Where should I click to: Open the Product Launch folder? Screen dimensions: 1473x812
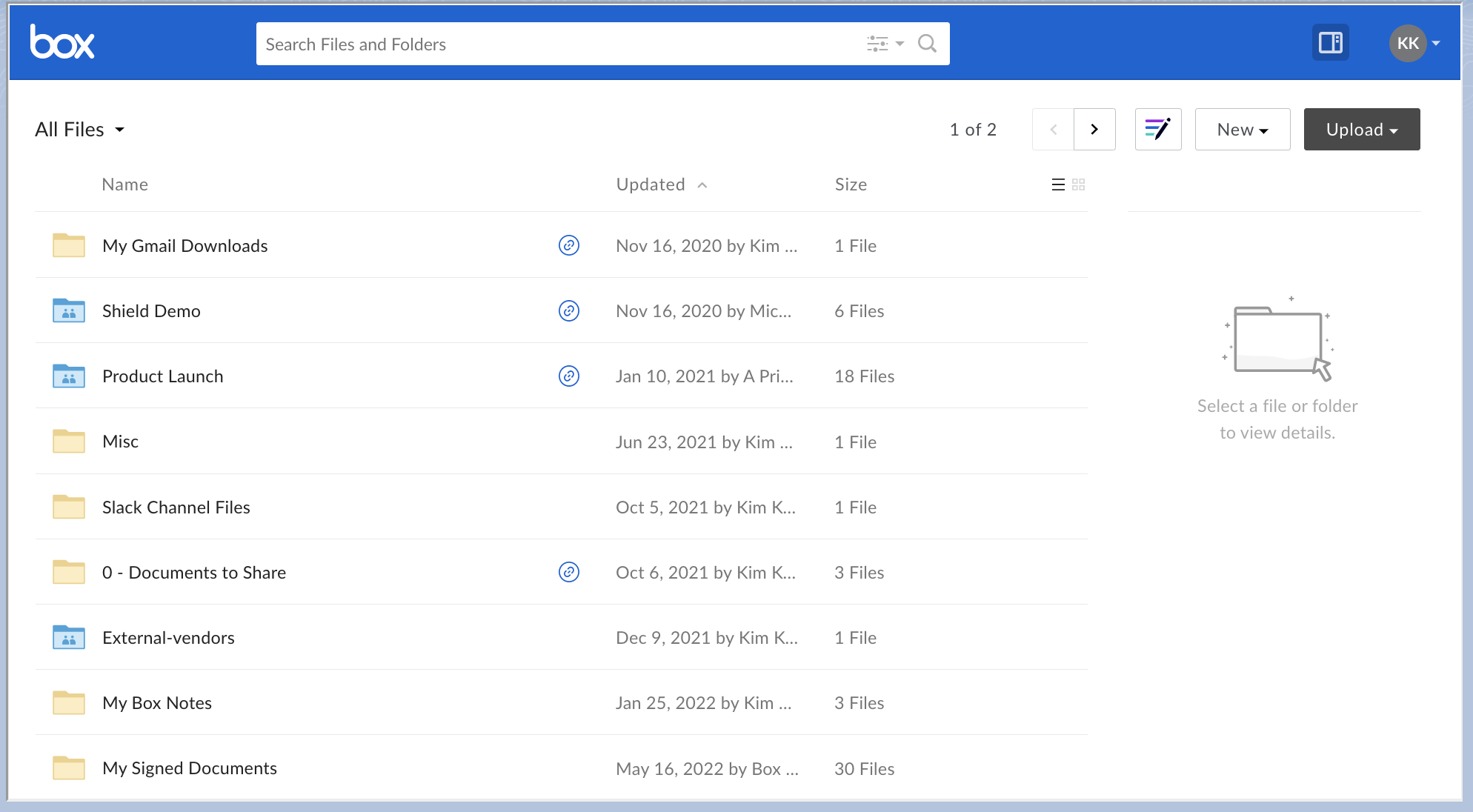tap(163, 376)
